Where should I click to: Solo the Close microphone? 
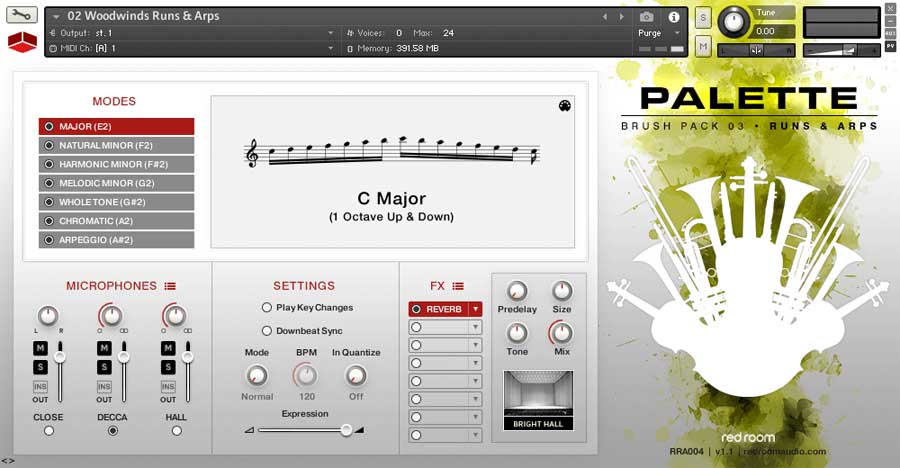(40, 366)
